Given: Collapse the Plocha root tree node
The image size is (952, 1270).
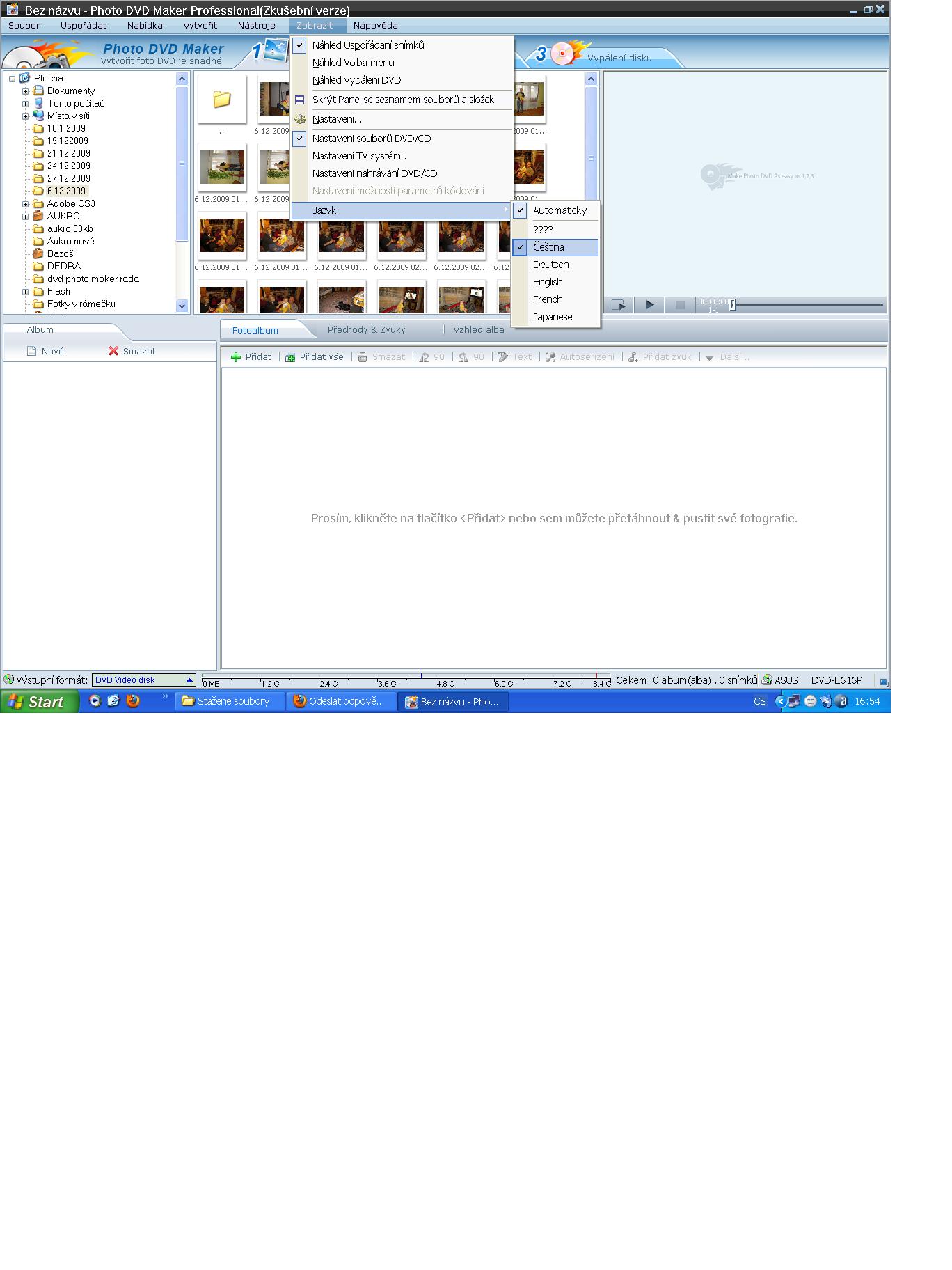Looking at the screenshot, I should (13, 79).
